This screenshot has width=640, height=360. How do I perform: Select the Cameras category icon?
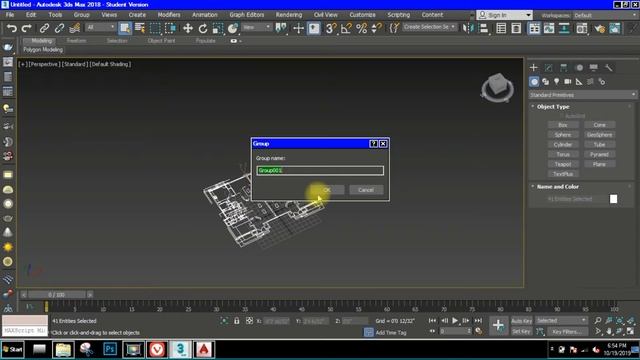point(568,82)
